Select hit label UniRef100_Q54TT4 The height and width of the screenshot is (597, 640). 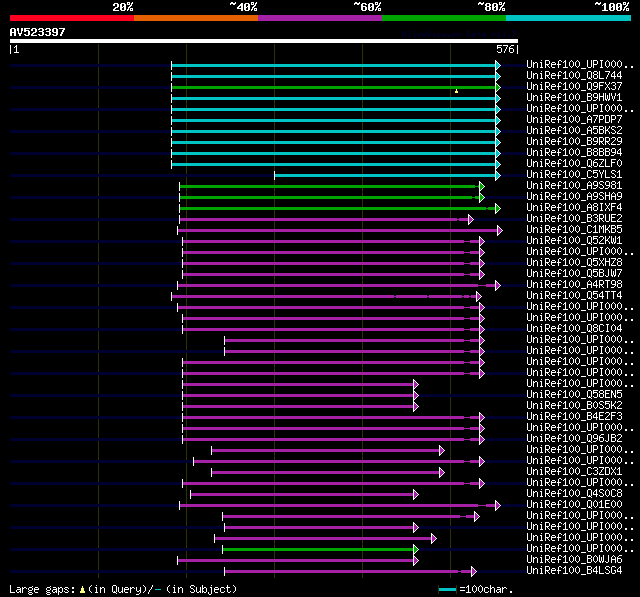pyautogui.click(x=574, y=295)
